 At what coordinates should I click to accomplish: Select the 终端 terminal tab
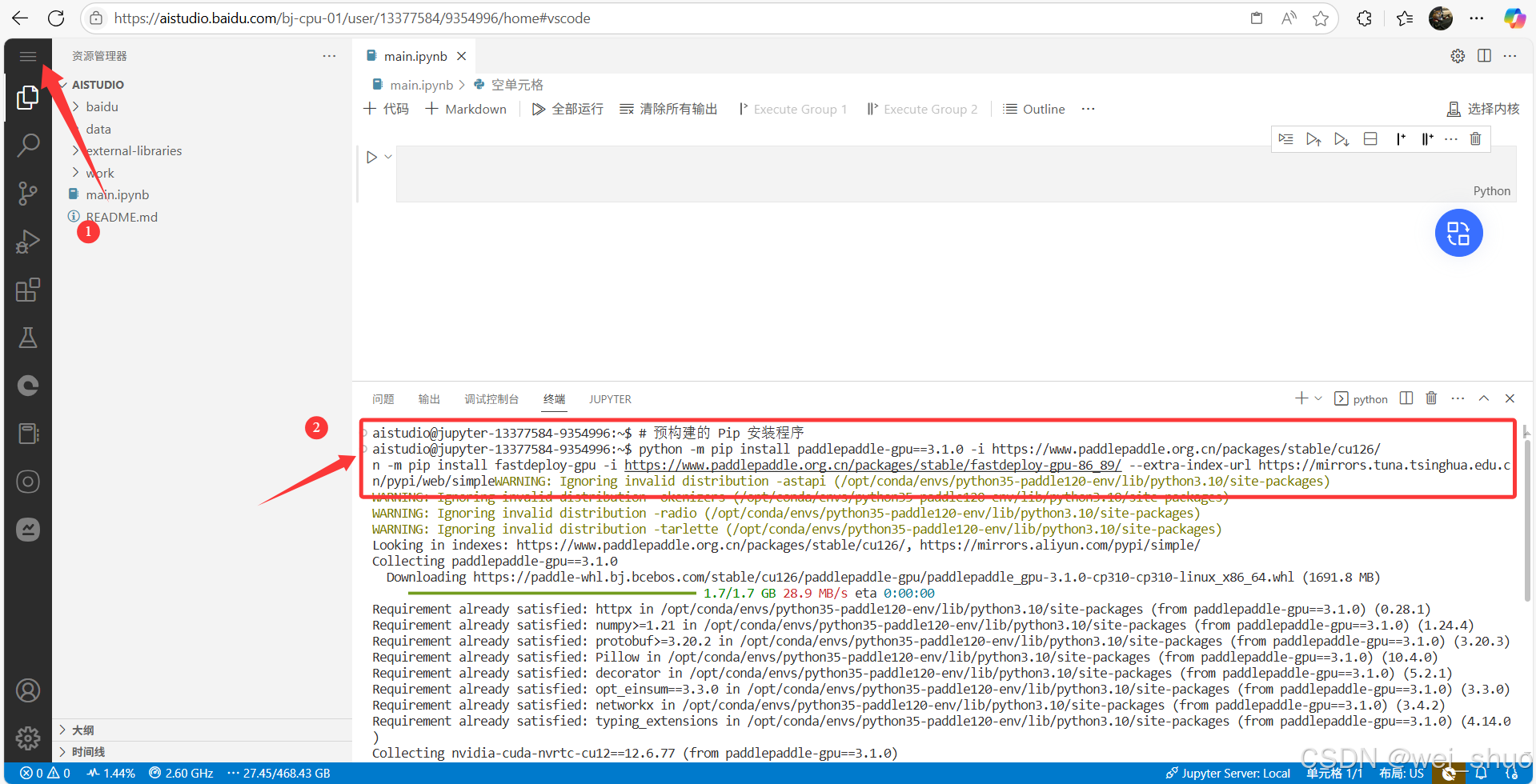tap(554, 399)
